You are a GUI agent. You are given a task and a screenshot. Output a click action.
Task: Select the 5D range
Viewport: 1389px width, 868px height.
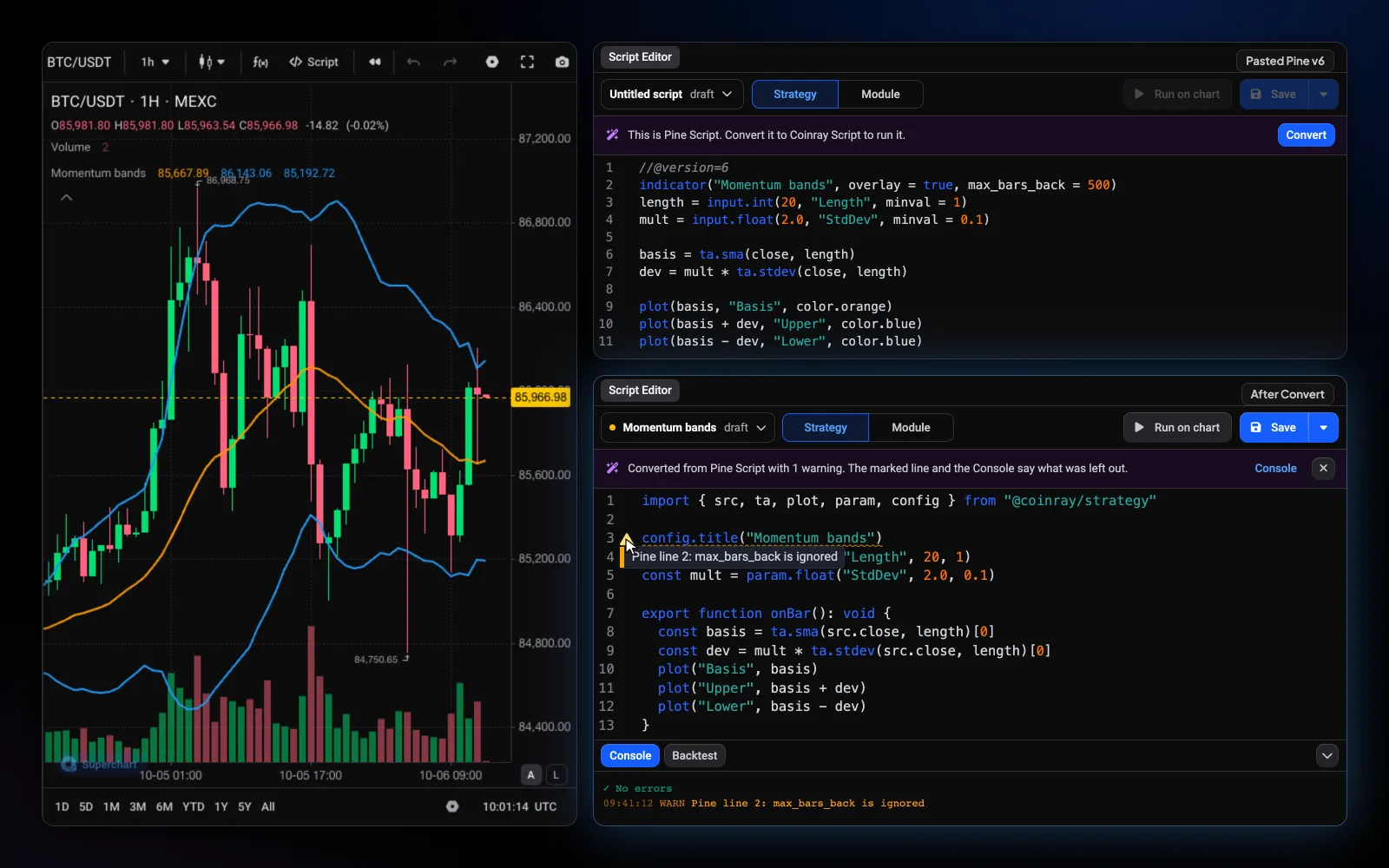click(x=86, y=806)
